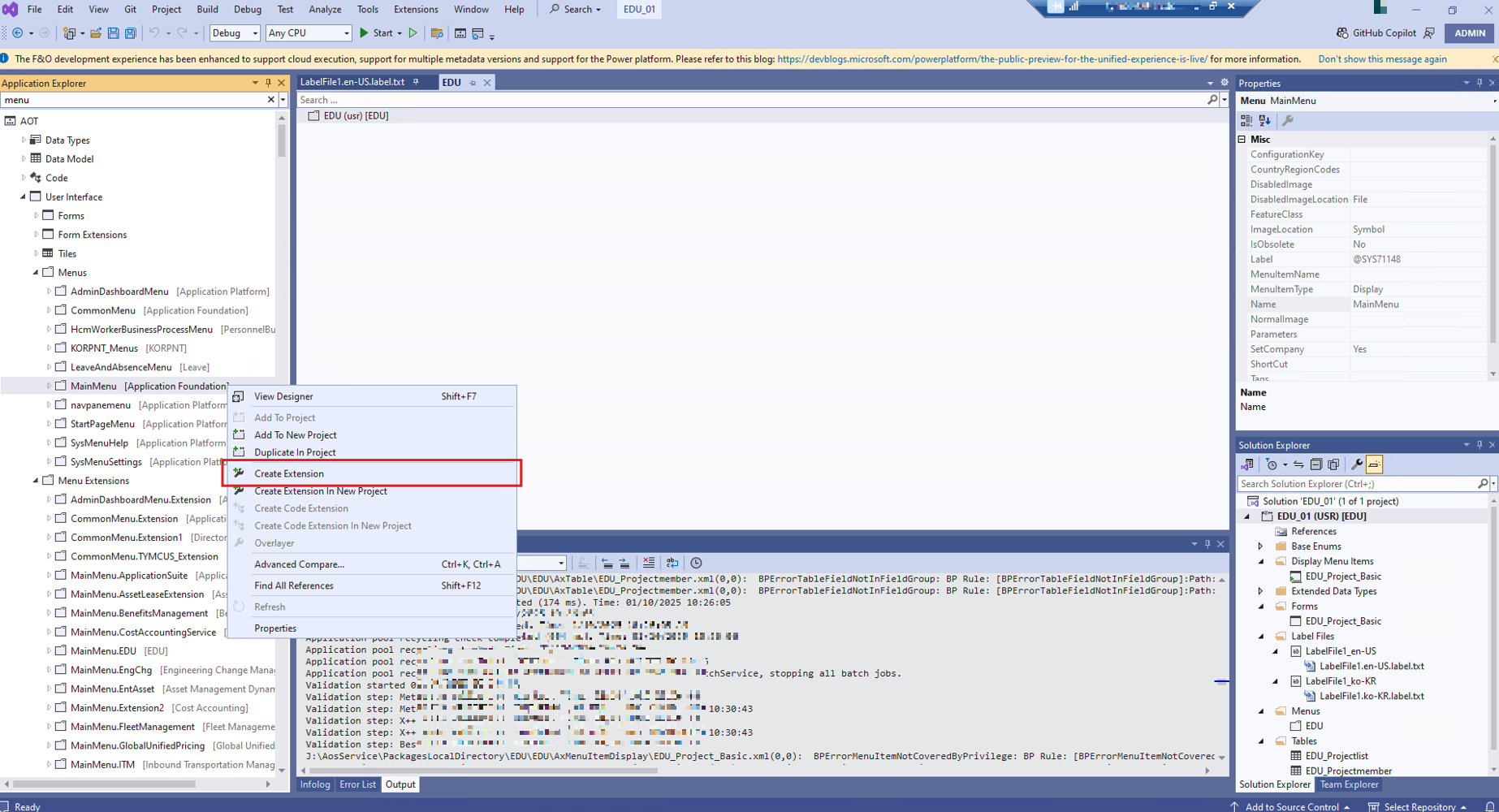The image size is (1499, 812).
Task: Select MainMenu.EDU in Menu Extensions
Action: click(103, 651)
